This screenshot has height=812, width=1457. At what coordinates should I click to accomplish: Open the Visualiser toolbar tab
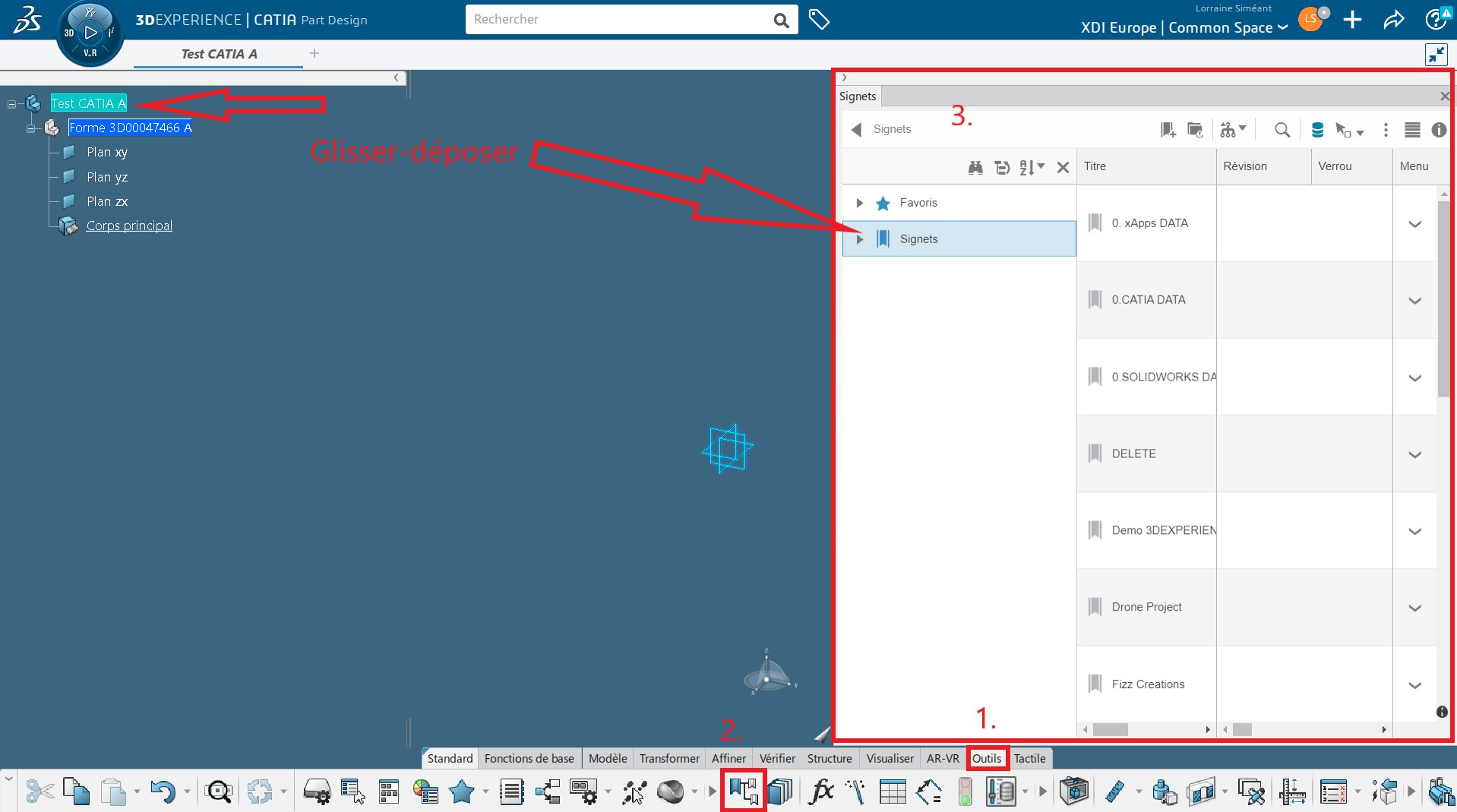890,758
